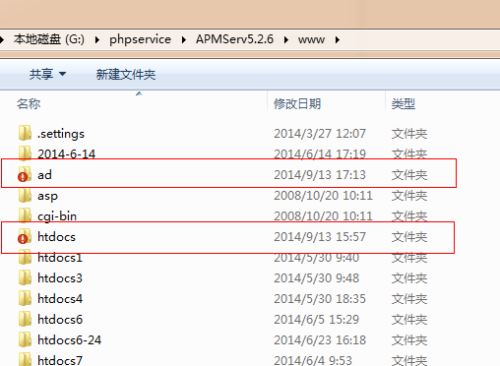The height and width of the screenshot is (366, 500).
Task: Select the htdocs7 folder icon
Action: [x=25, y=359]
